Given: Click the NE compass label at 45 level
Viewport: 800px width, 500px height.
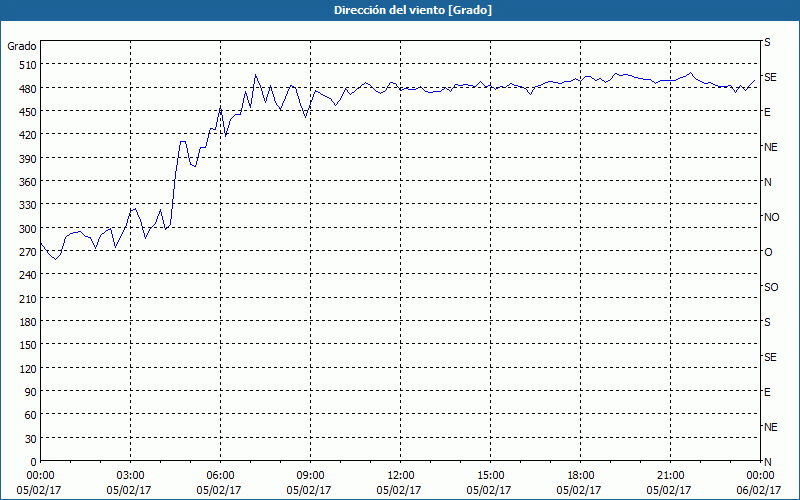Looking at the screenshot, I should (770, 427).
